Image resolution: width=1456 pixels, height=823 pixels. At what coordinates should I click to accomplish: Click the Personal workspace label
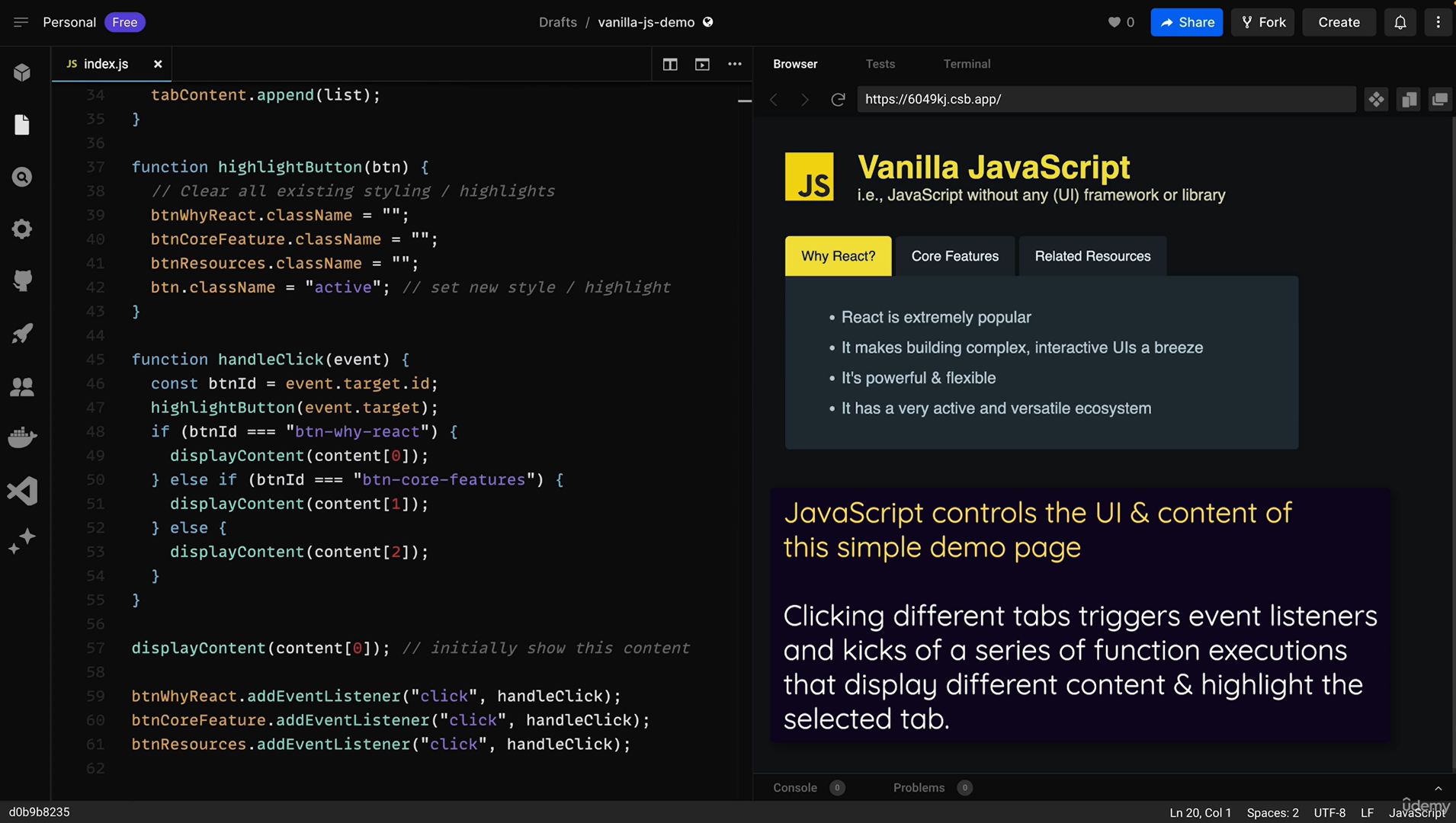pos(69,22)
